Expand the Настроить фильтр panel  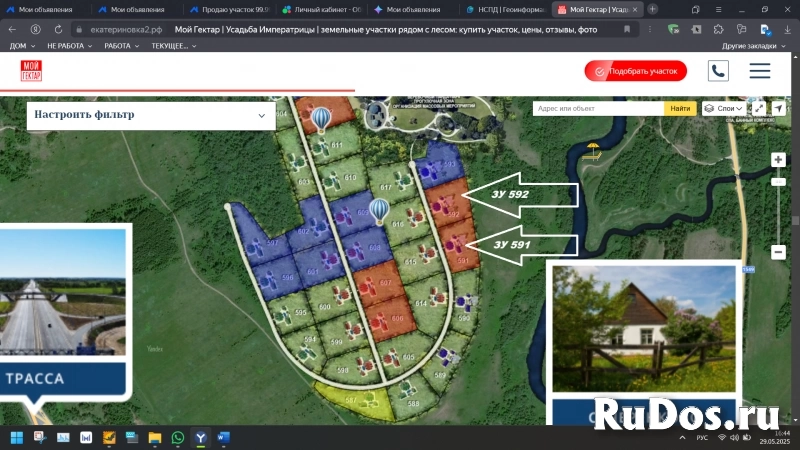pyautogui.click(x=150, y=115)
